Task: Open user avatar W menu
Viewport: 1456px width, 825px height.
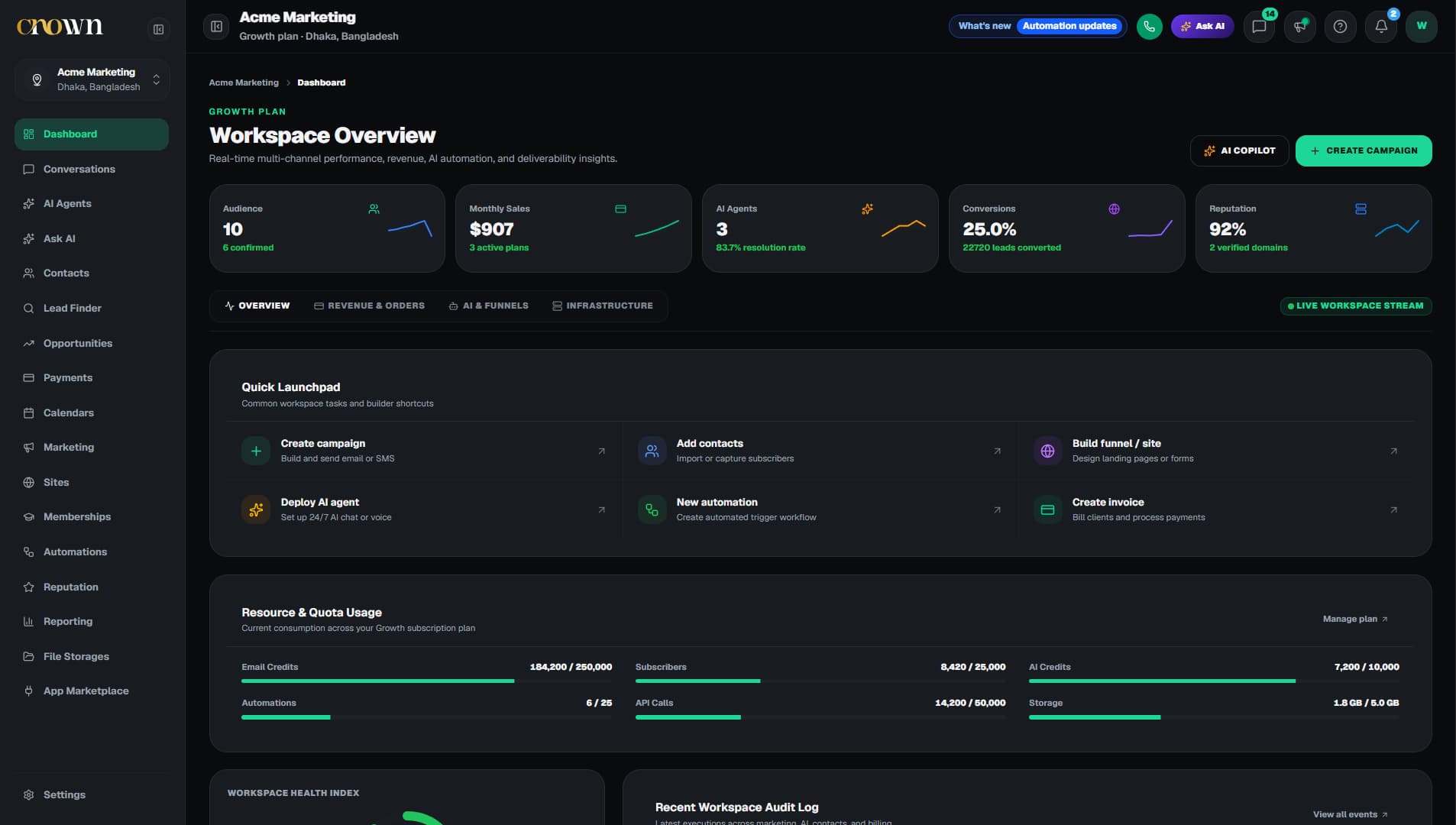Action: click(1422, 26)
